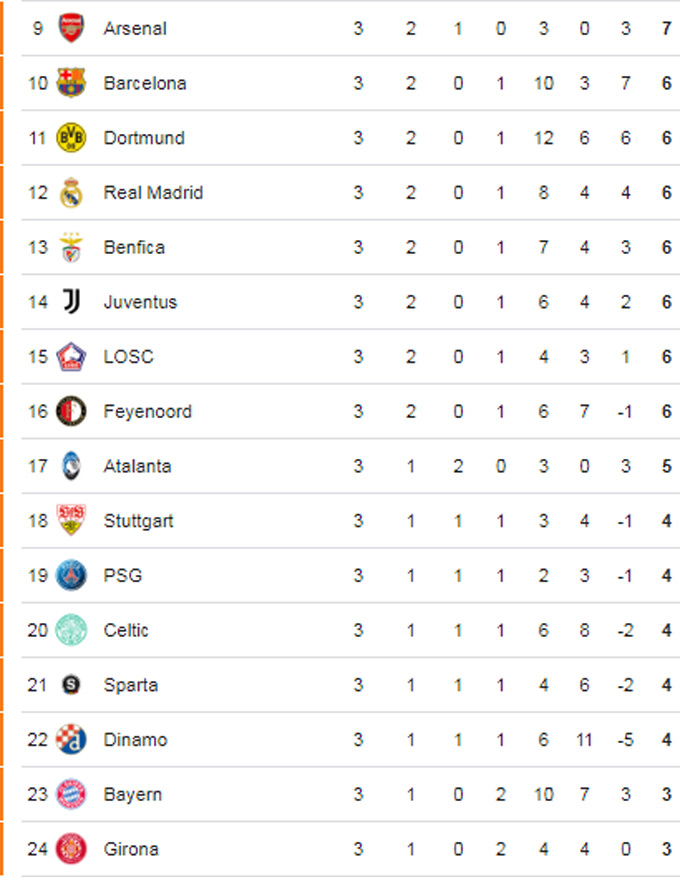Click the PSG club logo

[71, 575]
